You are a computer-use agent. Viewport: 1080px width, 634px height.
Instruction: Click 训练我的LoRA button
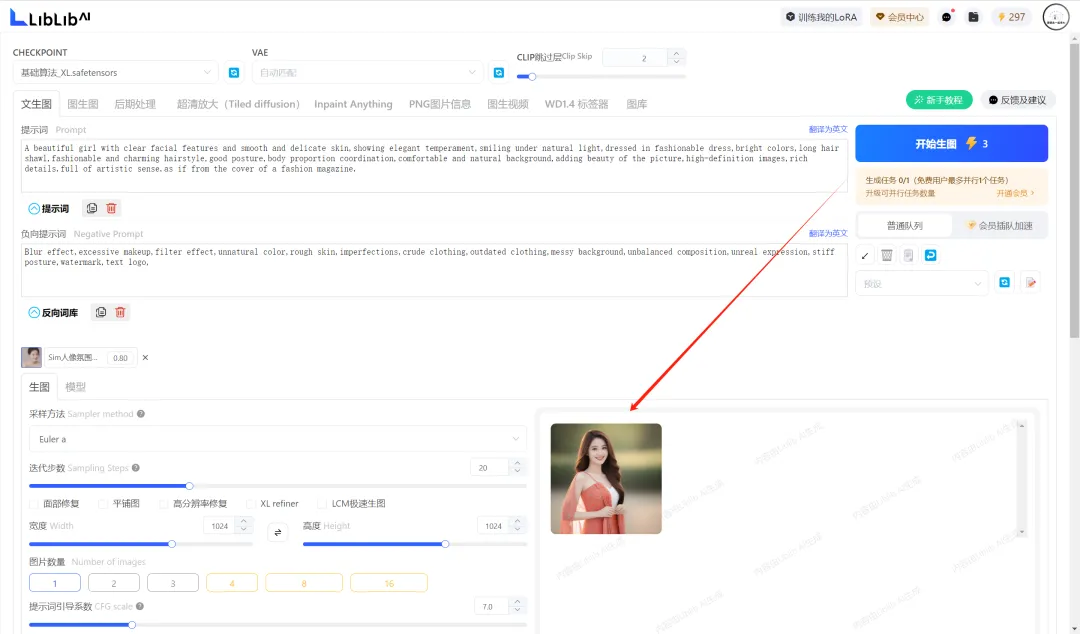[x=821, y=17]
